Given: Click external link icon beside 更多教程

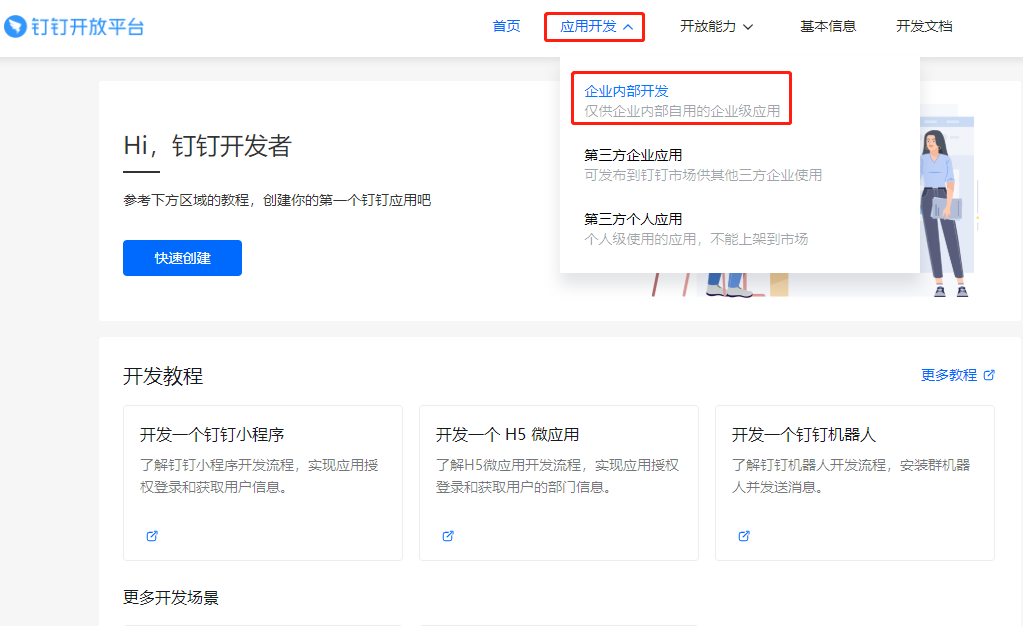Looking at the screenshot, I should point(989,375).
